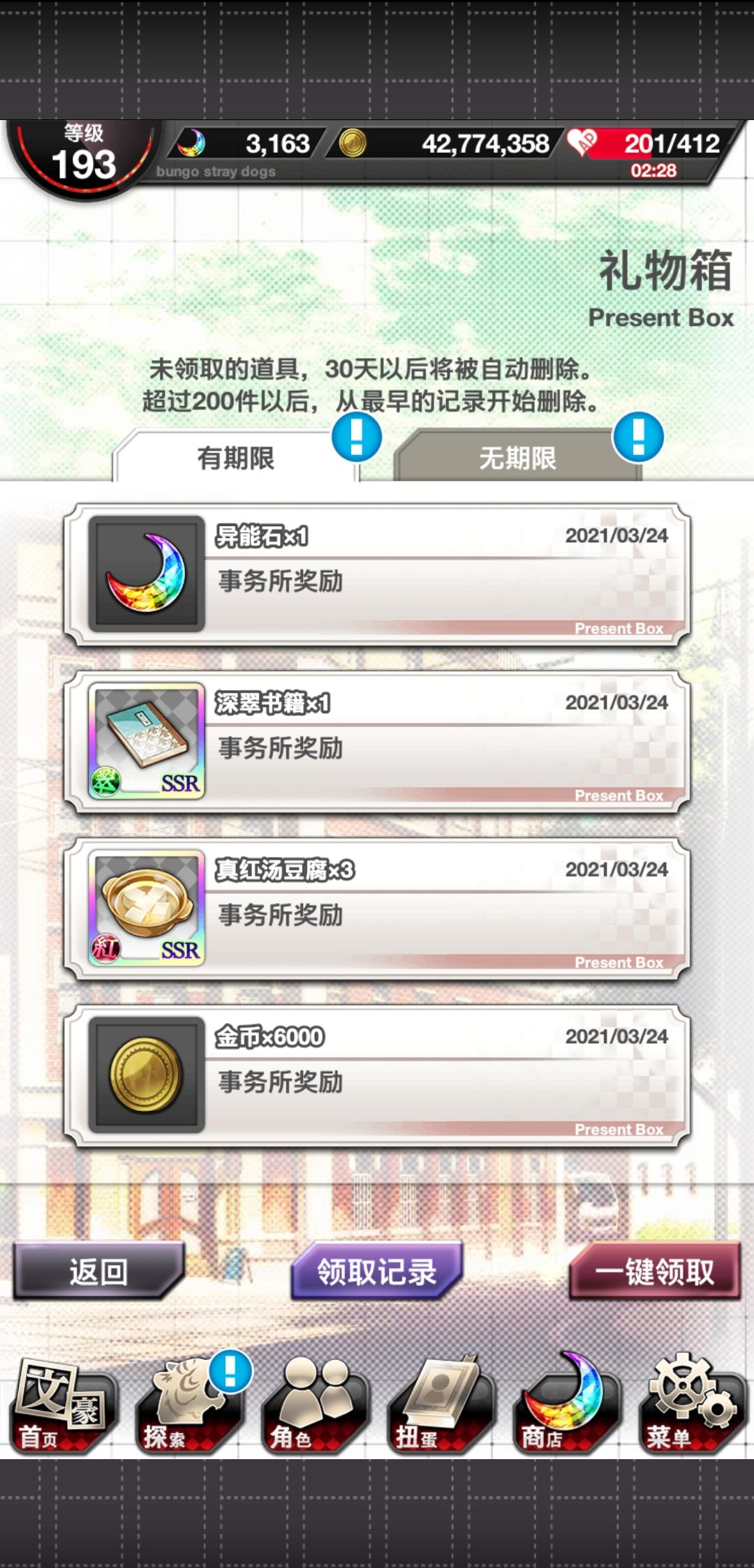Tap the gold coin icon in top bar
Screen dimensions: 754x1568
pyautogui.click(x=353, y=143)
